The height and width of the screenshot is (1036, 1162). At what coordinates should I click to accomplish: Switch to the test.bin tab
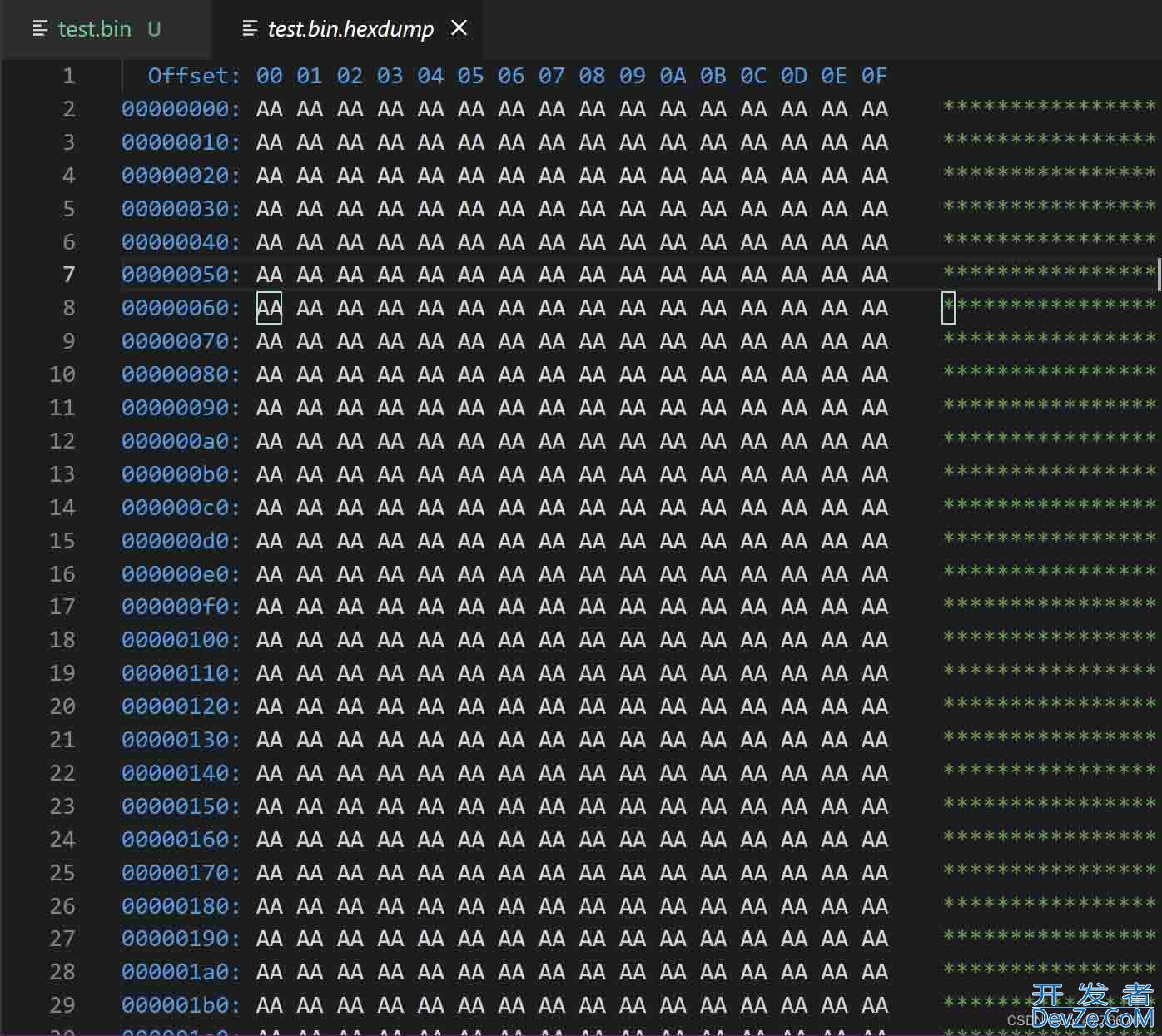click(94, 29)
